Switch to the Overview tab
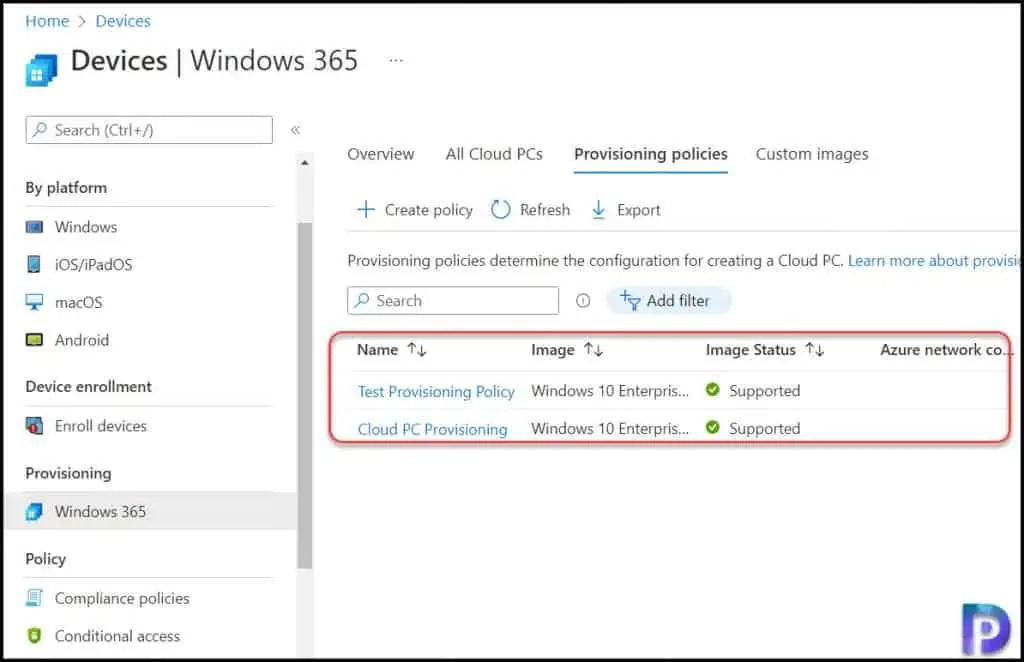Screen dimensions: 1024x662 pos(381,154)
